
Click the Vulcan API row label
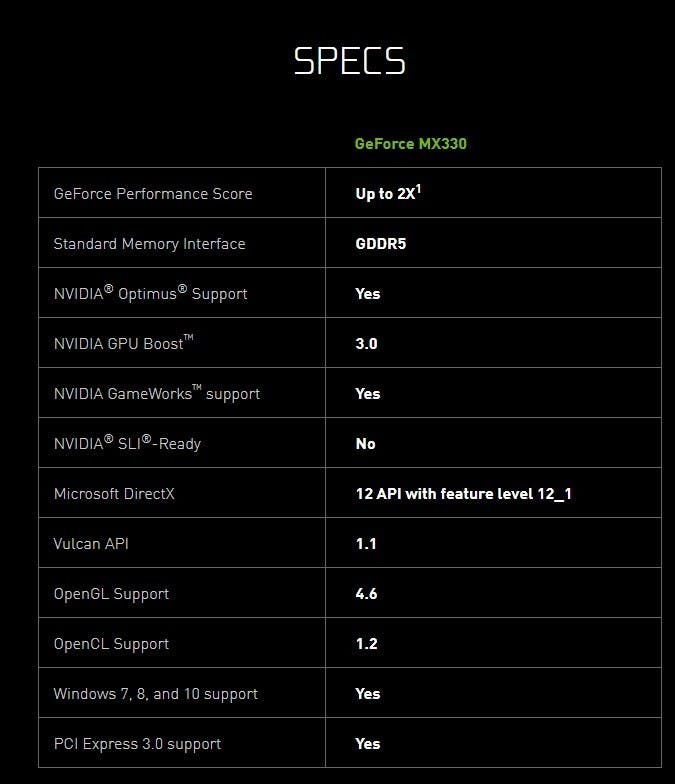91,543
